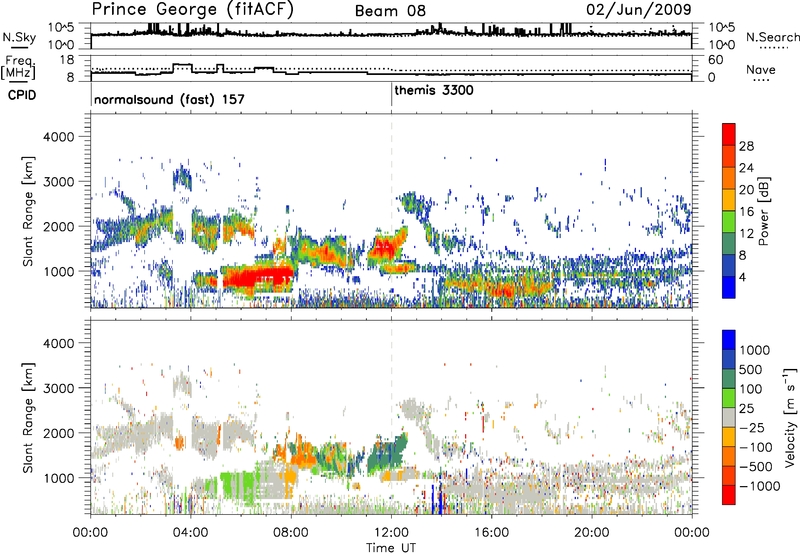Click the "18" frequency axis tick label
Screen dimensions: 800x554
click(66, 60)
